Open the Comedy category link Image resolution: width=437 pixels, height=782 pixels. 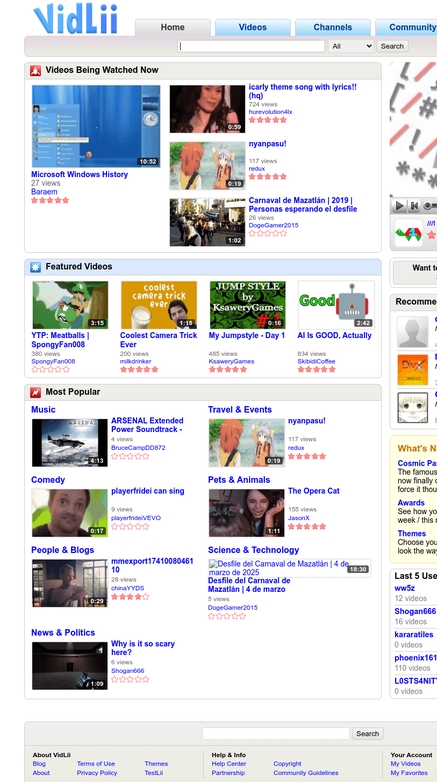click(48, 480)
